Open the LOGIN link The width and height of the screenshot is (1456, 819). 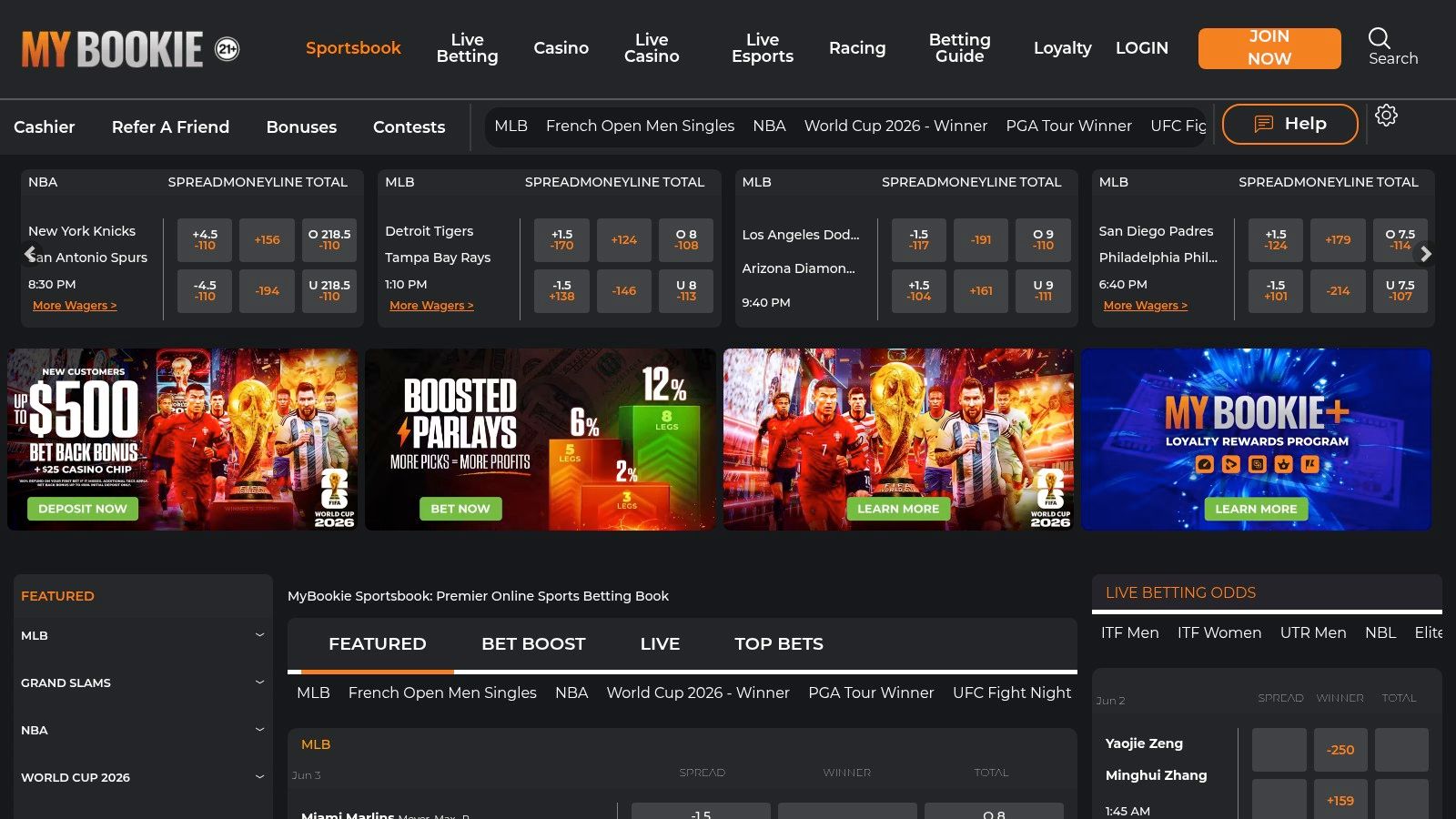1142,48
